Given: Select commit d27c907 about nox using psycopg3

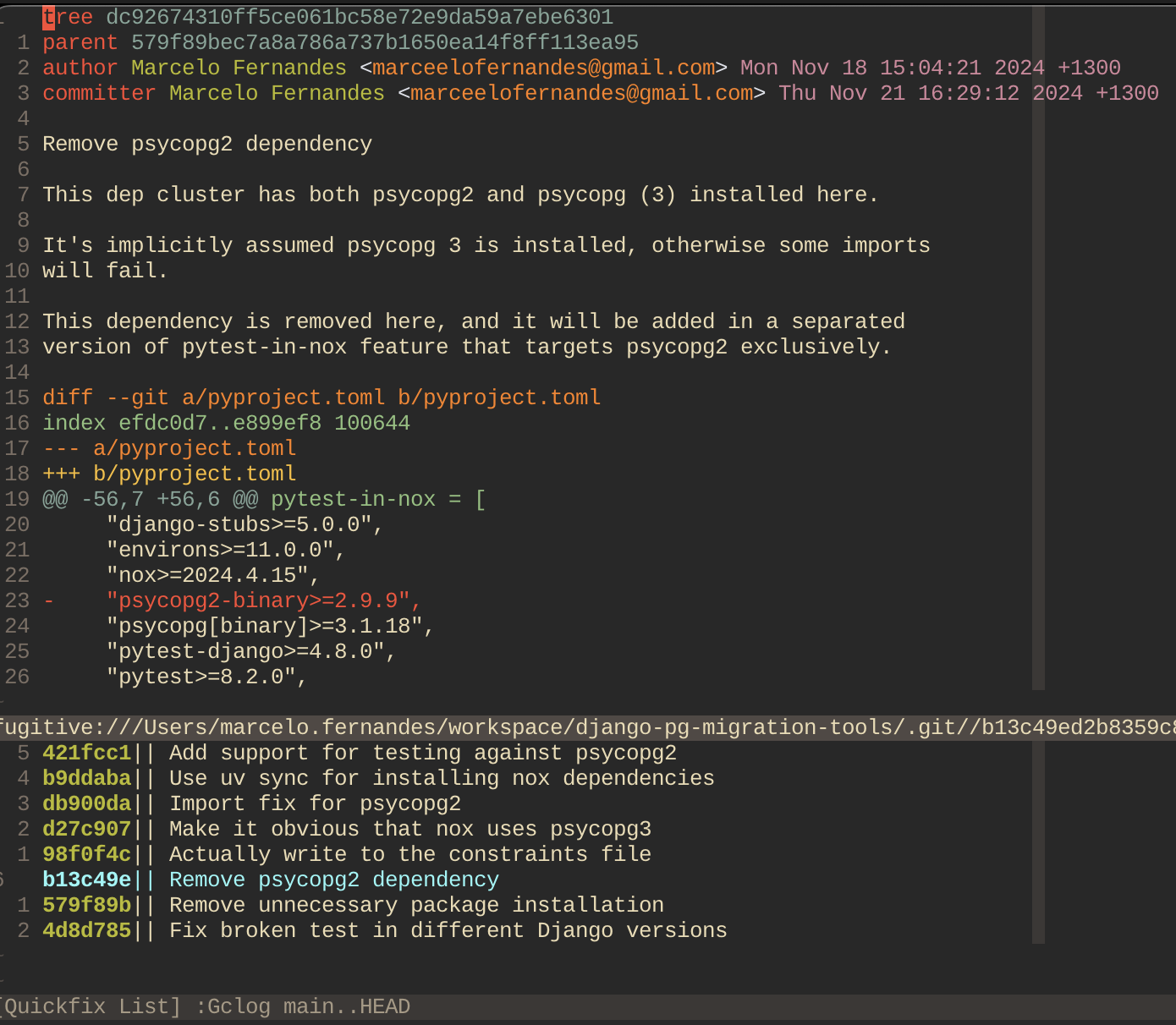Looking at the screenshot, I should pyautogui.click(x=346, y=829).
